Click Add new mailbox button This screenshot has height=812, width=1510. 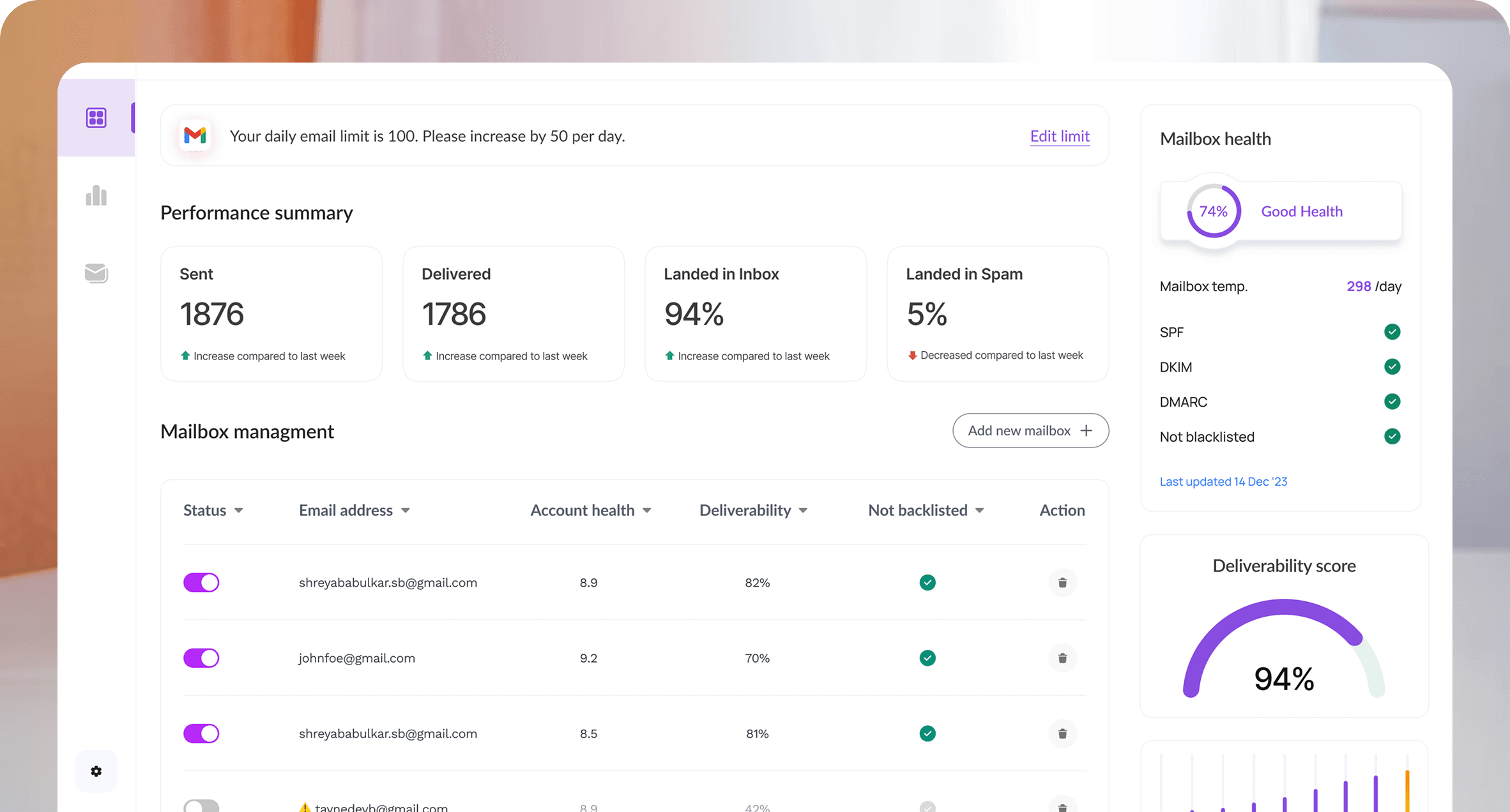[1030, 430]
